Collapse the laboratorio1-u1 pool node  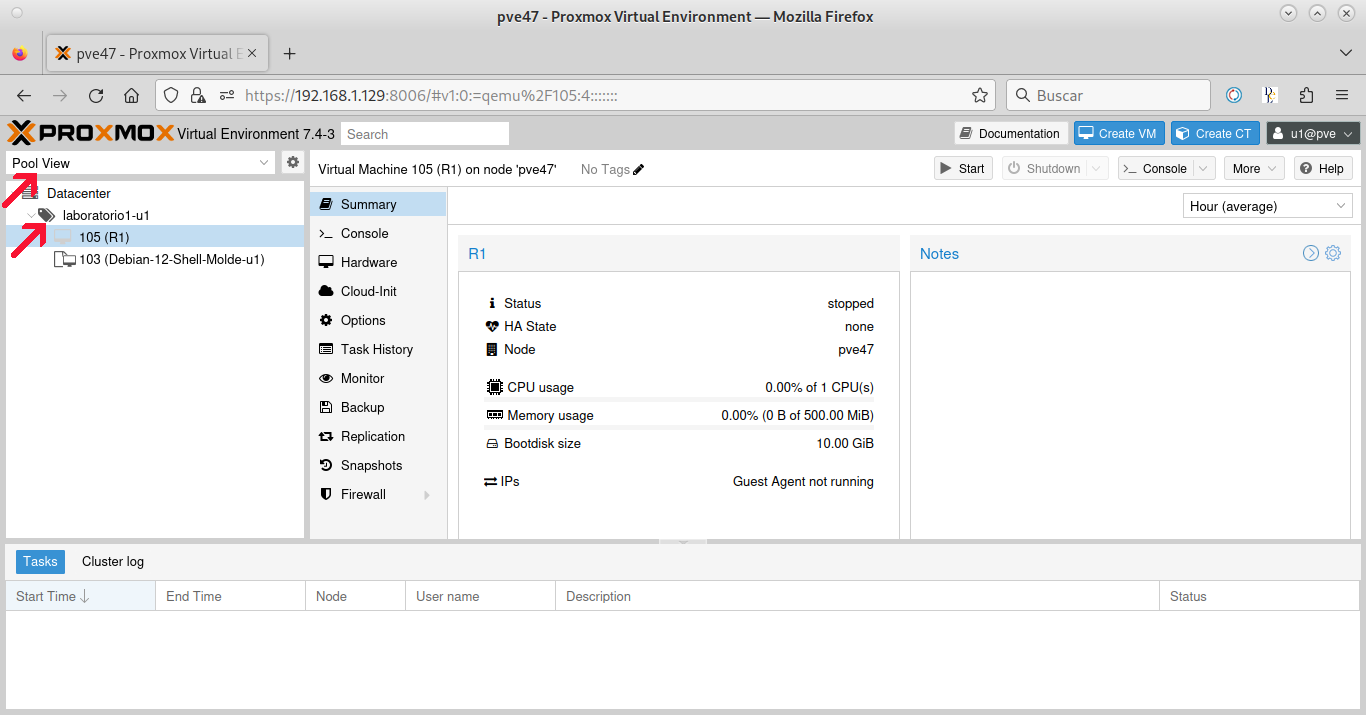pyautogui.click(x=31, y=215)
